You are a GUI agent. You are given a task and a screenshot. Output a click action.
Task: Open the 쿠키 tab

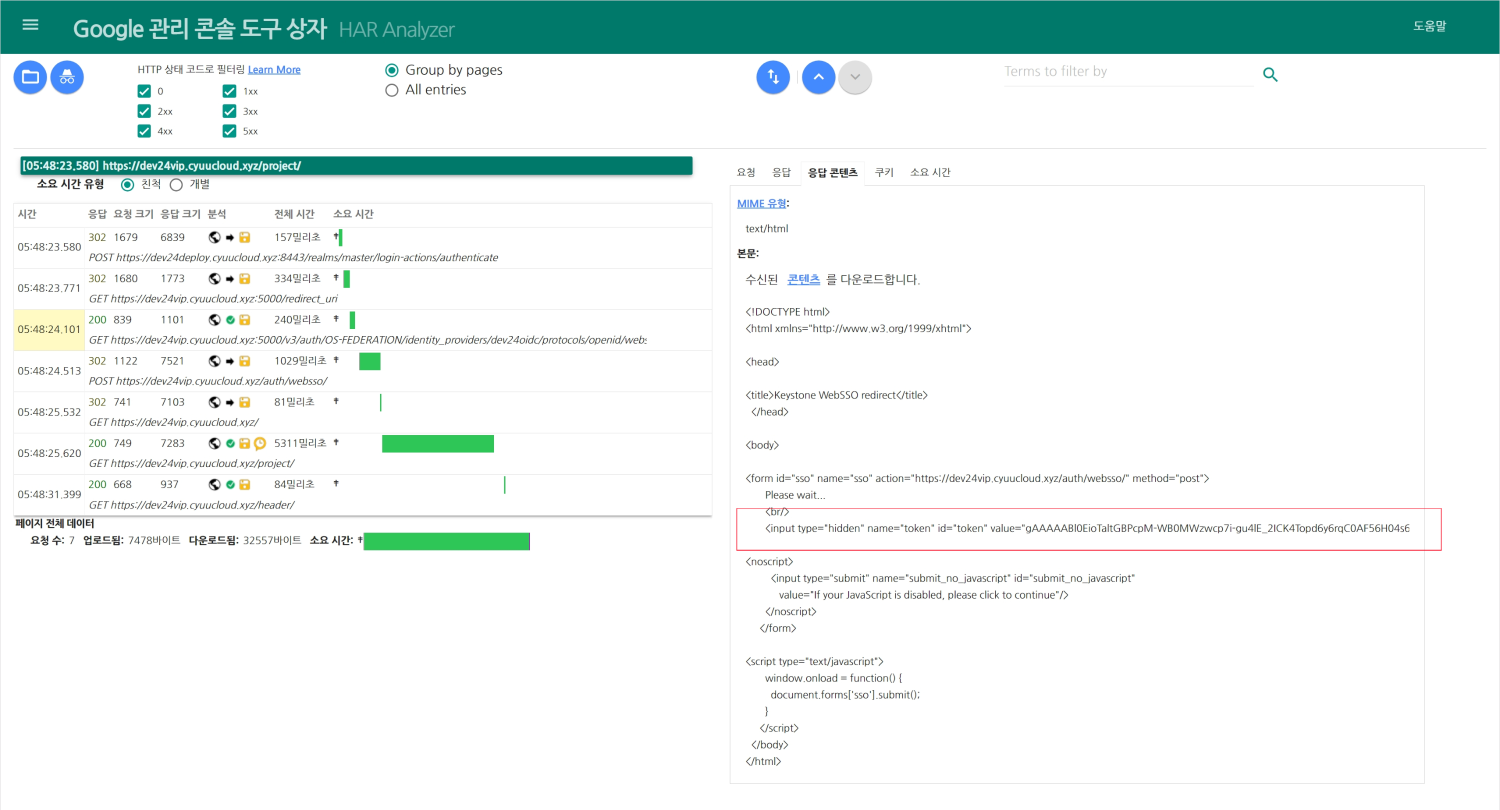pyautogui.click(x=884, y=172)
